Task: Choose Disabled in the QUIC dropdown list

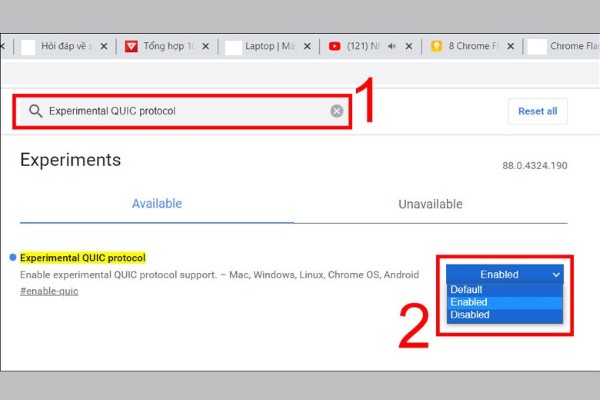Action: 470,314
